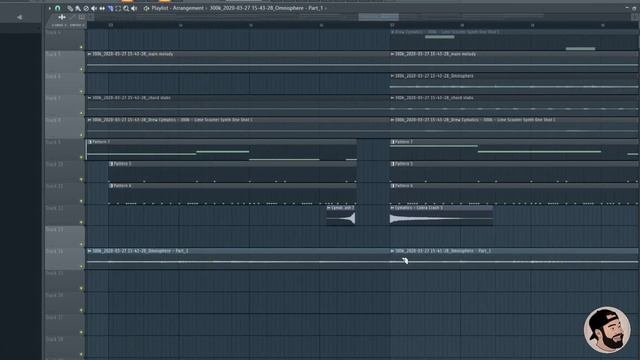
Task: Open the playlist options menu arrow
Action: click(x=50, y=8)
